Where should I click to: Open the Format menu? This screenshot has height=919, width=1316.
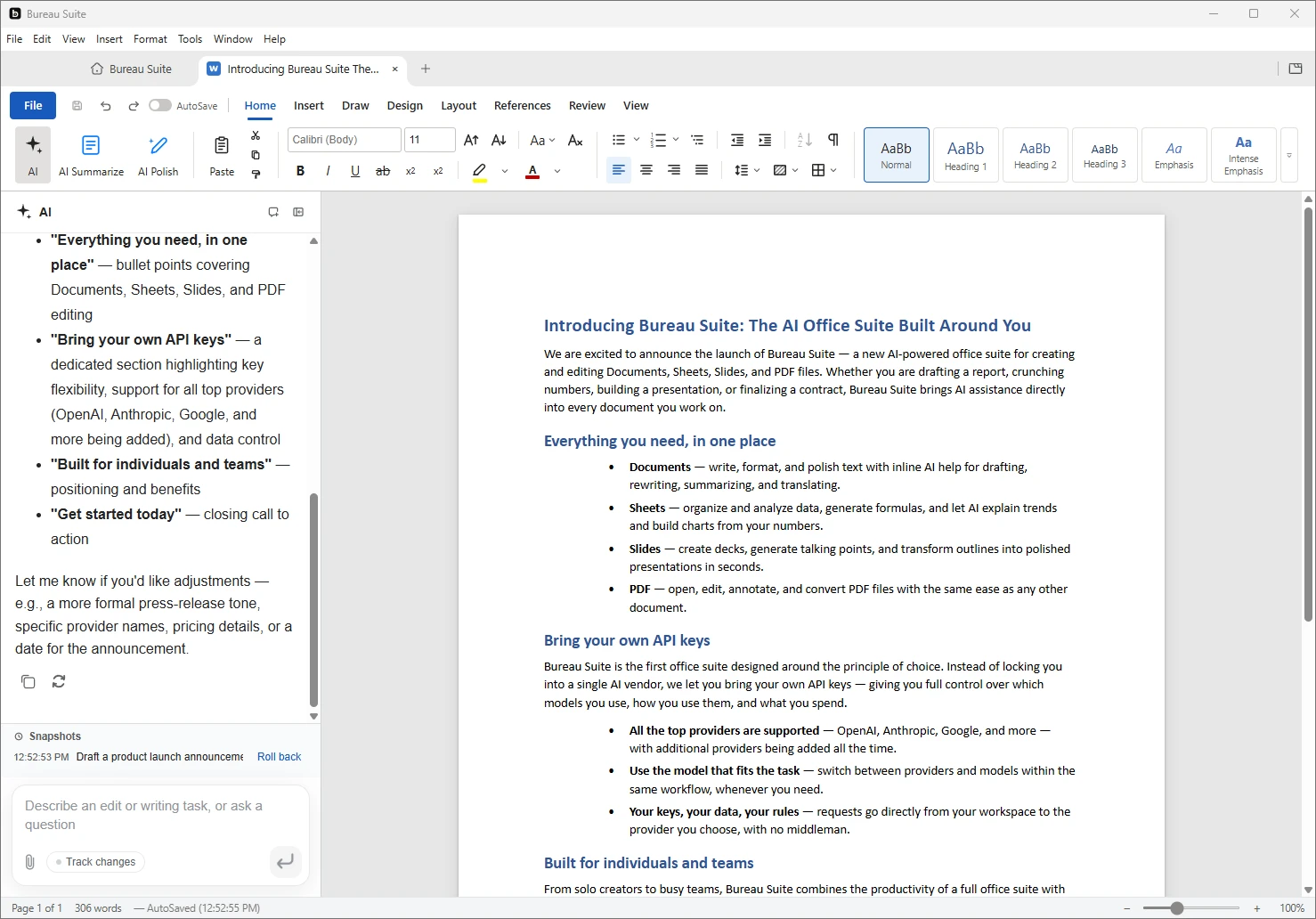point(150,39)
